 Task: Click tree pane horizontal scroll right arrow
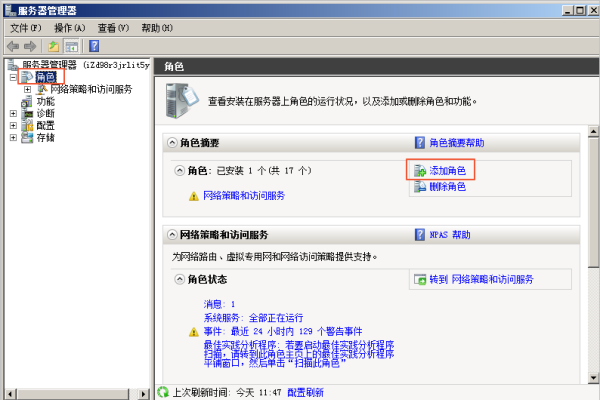point(143,394)
